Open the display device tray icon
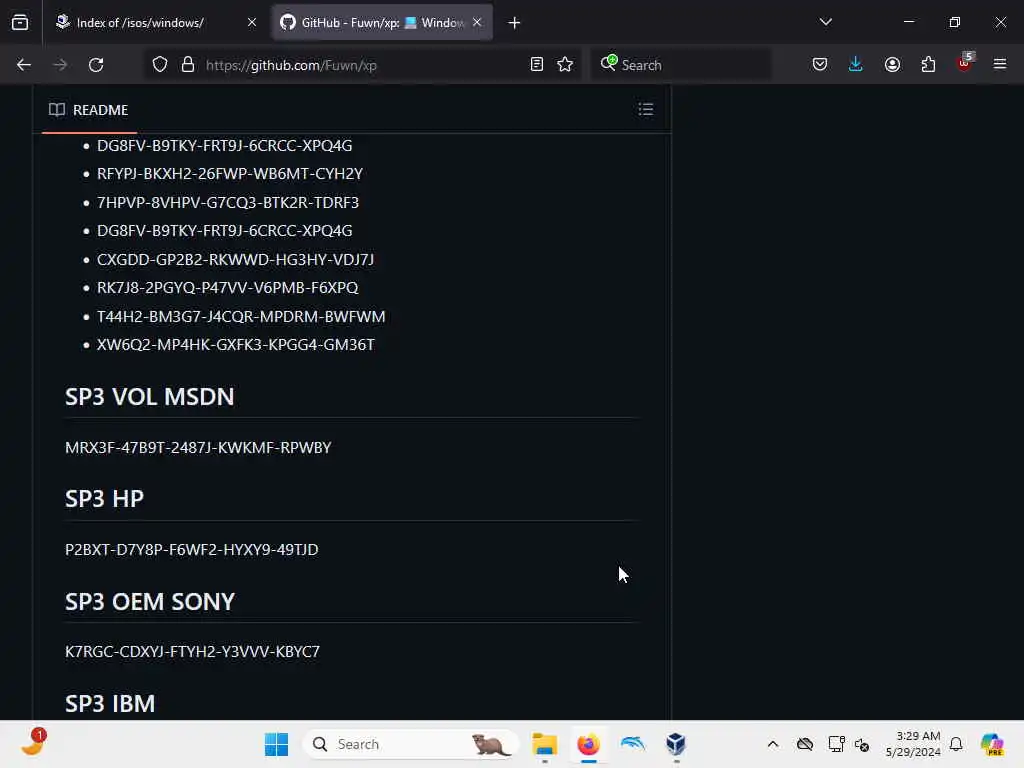 click(x=836, y=744)
